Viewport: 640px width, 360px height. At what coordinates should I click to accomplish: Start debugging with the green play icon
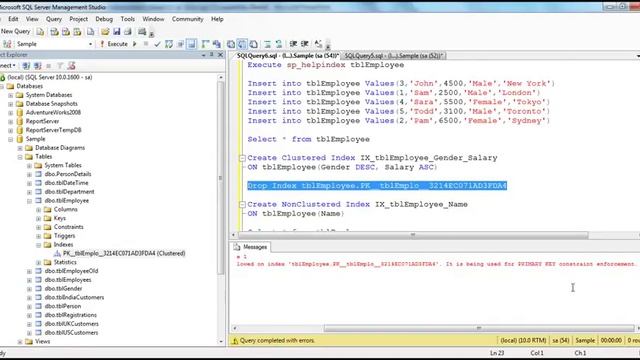pos(135,44)
